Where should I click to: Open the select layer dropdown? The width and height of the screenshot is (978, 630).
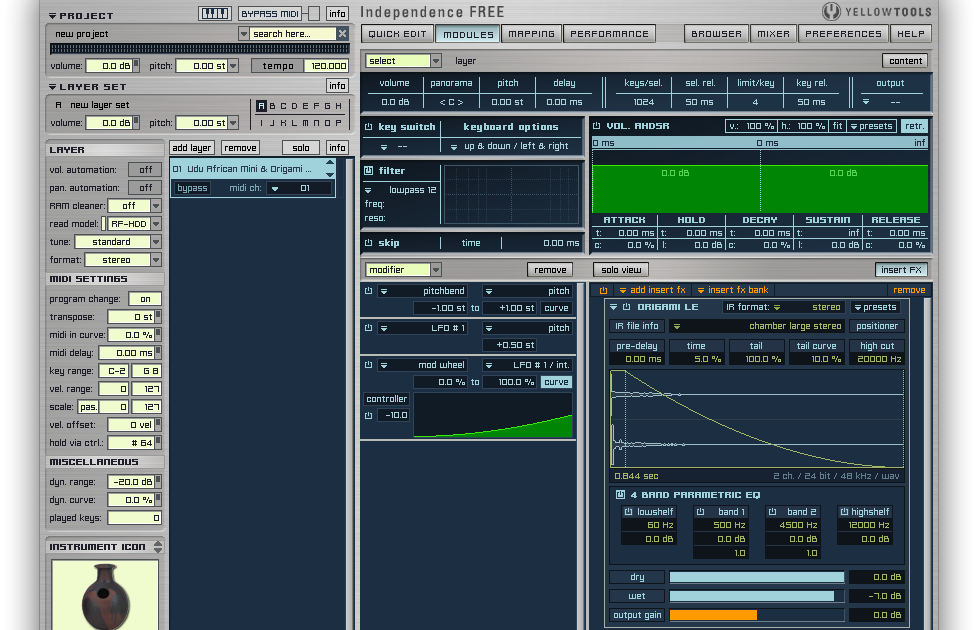point(403,61)
